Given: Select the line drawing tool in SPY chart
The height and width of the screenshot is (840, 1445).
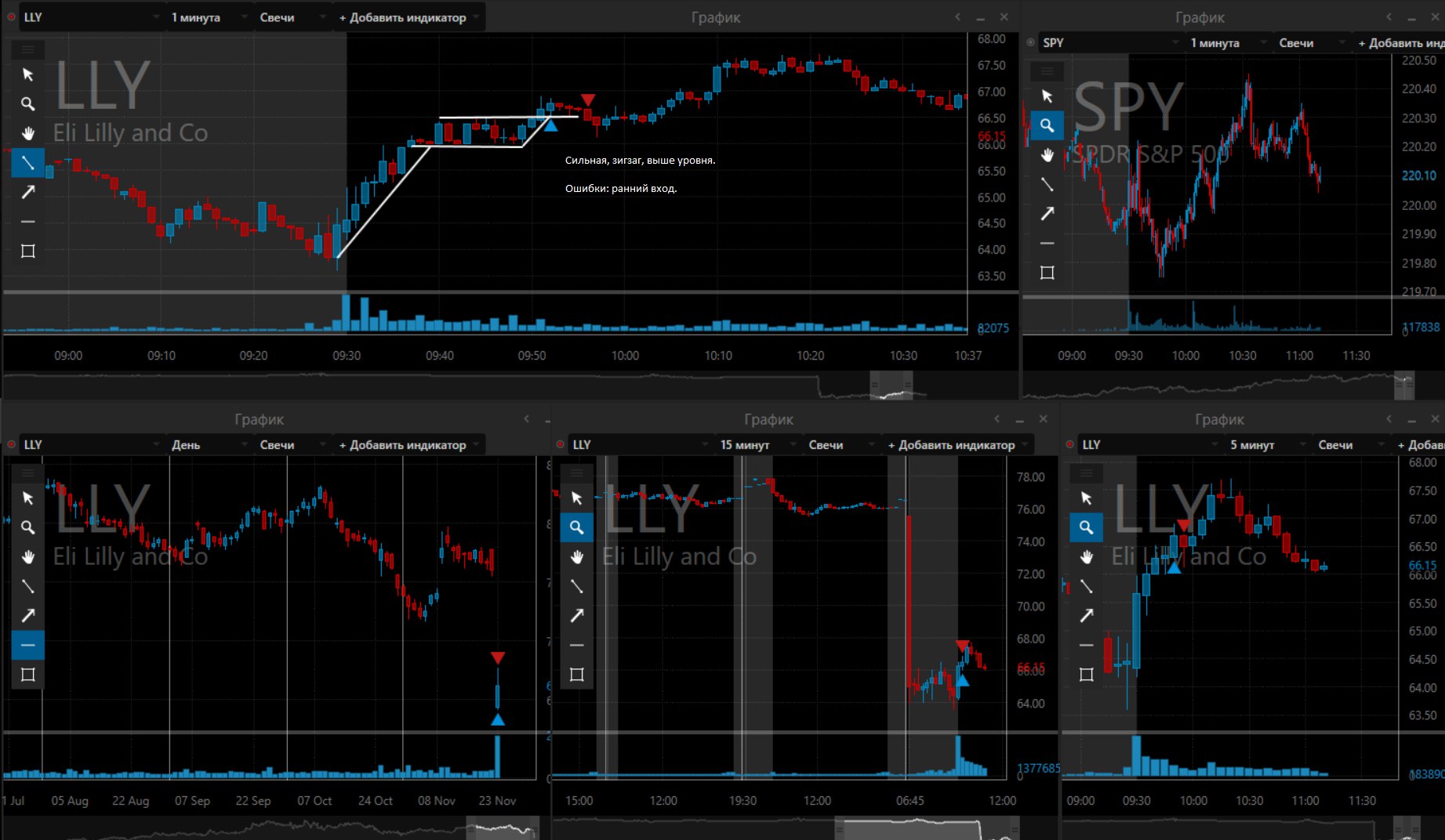Looking at the screenshot, I should [x=1047, y=184].
